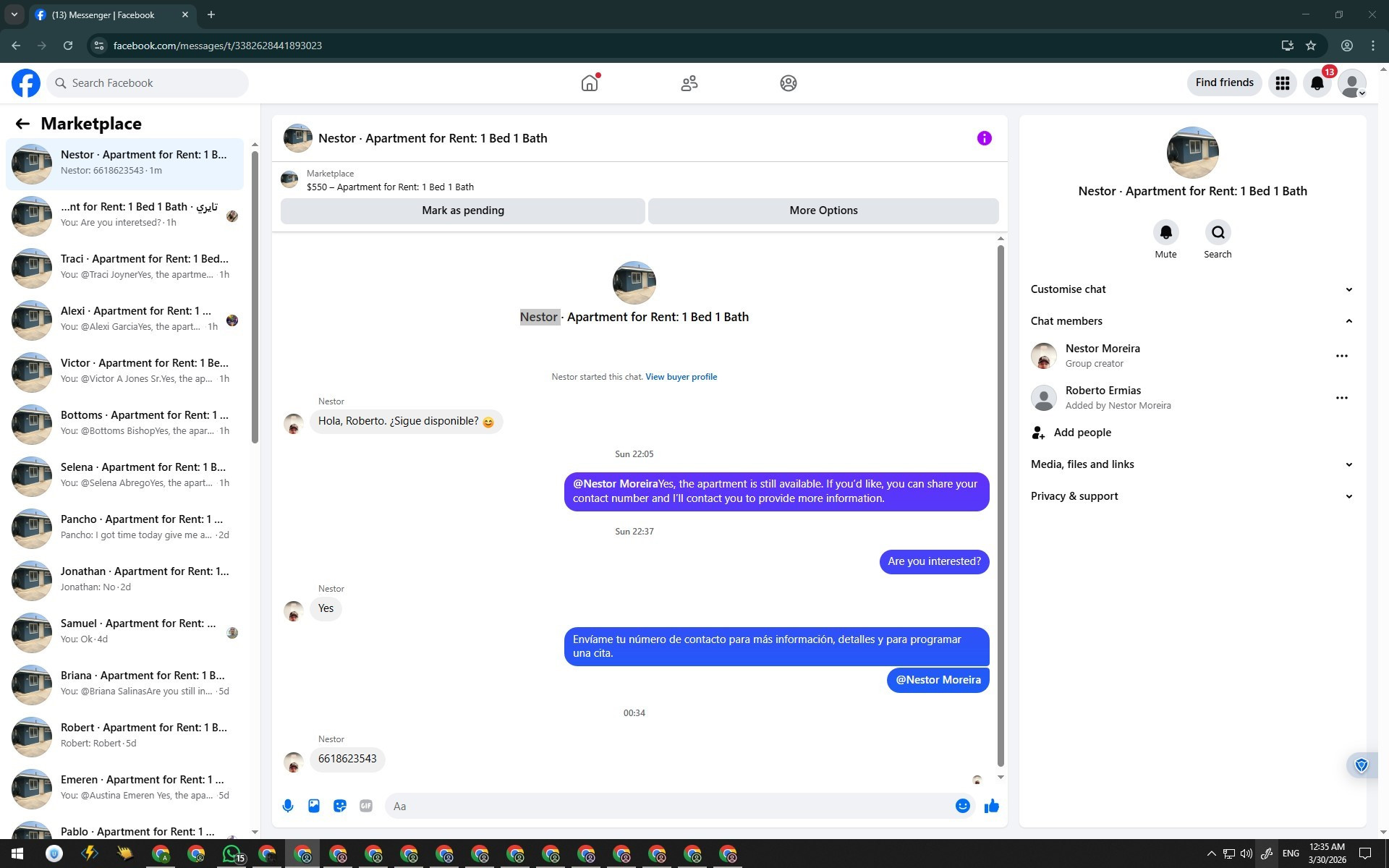This screenshot has height=868, width=1389.
Task: Send a thumbs-up like
Action: (x=991, y=806)
